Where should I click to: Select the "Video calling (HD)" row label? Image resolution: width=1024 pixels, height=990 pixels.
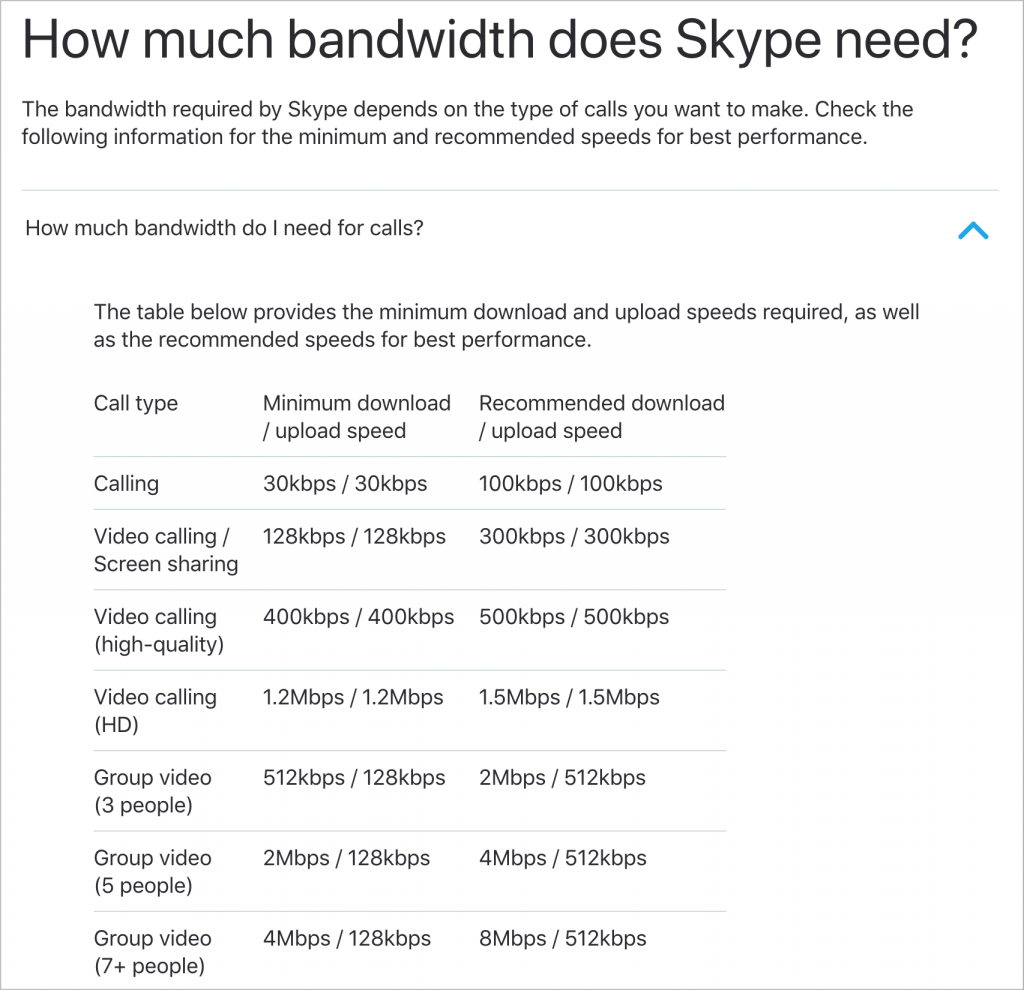tap(155, 711)
